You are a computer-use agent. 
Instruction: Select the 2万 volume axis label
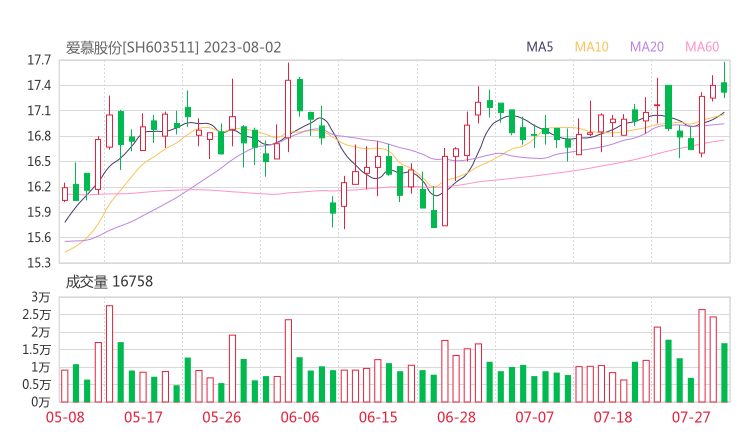(41, 332)
